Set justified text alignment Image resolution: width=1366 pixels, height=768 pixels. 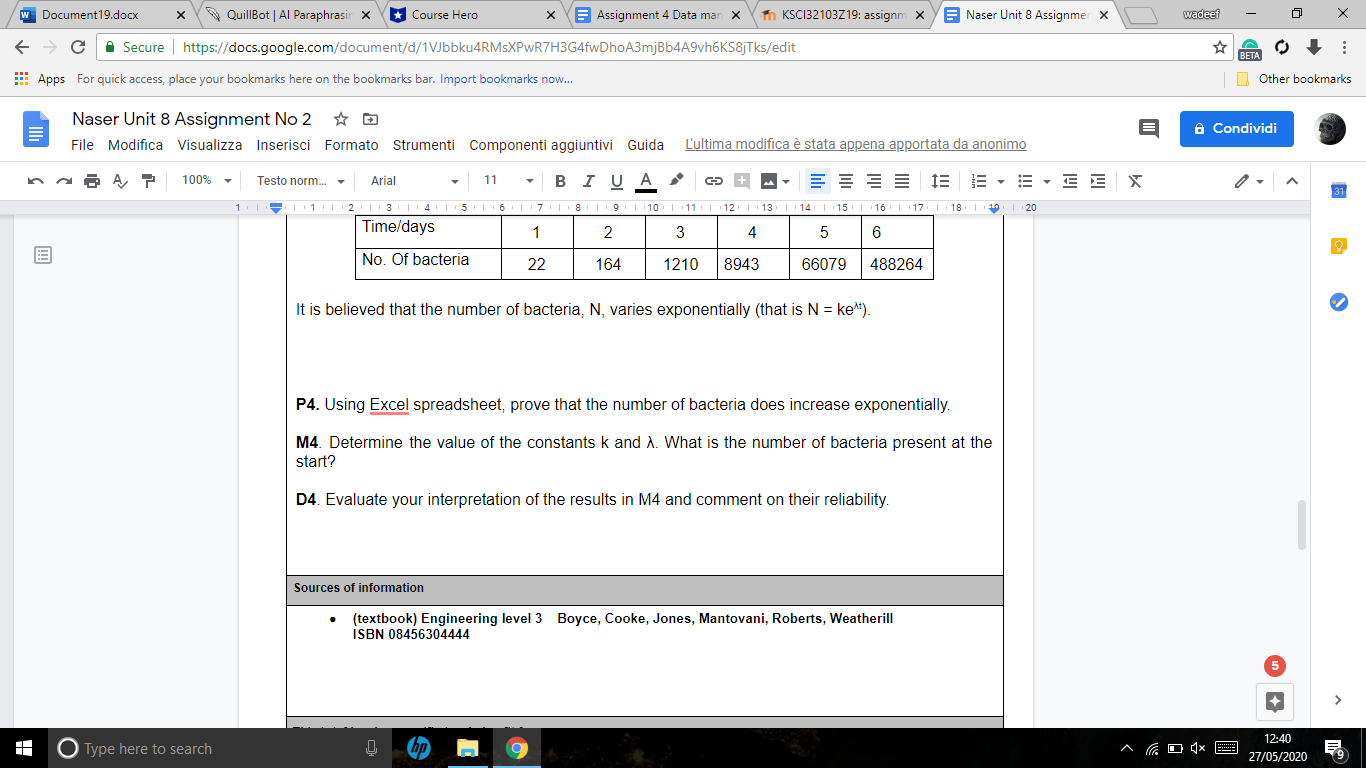[x=902, y=181]
